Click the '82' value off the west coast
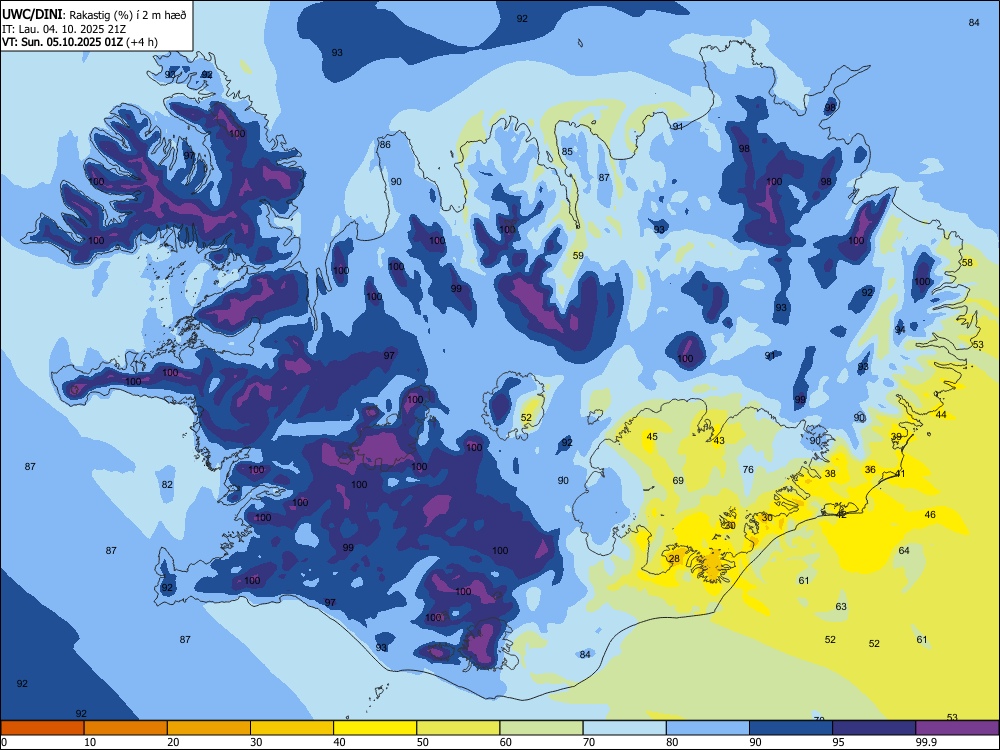The image size is (1000, 750). tap(167, 485)
